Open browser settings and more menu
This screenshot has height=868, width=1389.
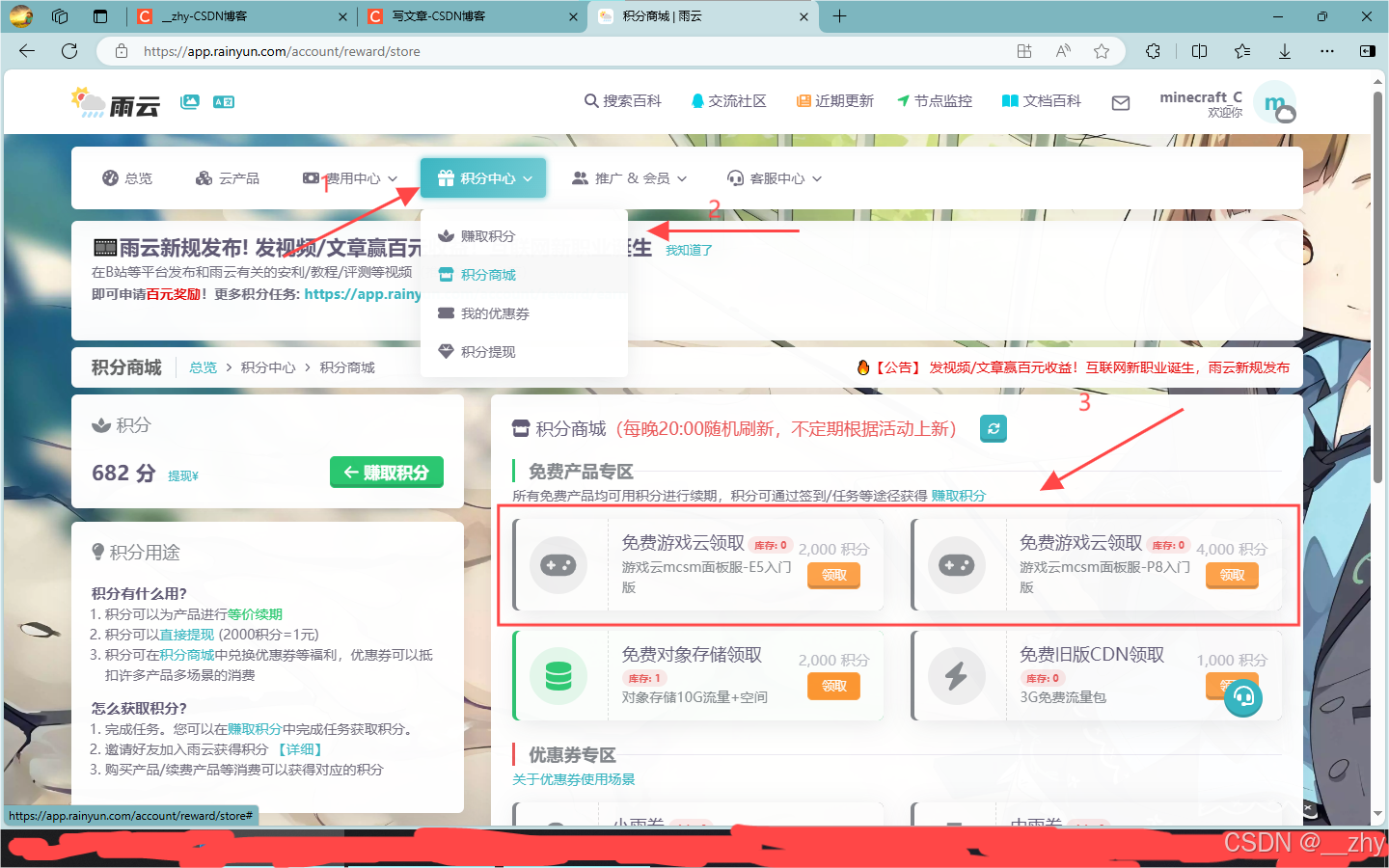pyautogui.click(x=1327, y=51)
